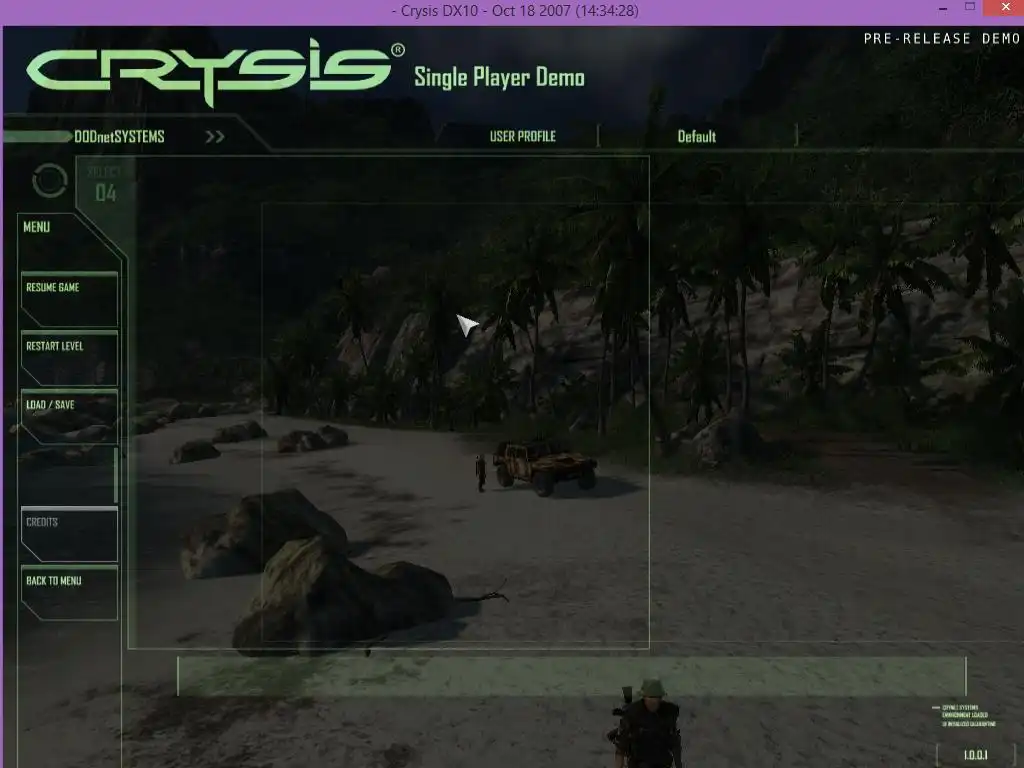Click the Default user profile field
The width and height of the screenshot is (1024, 768).
coord(697,136)
